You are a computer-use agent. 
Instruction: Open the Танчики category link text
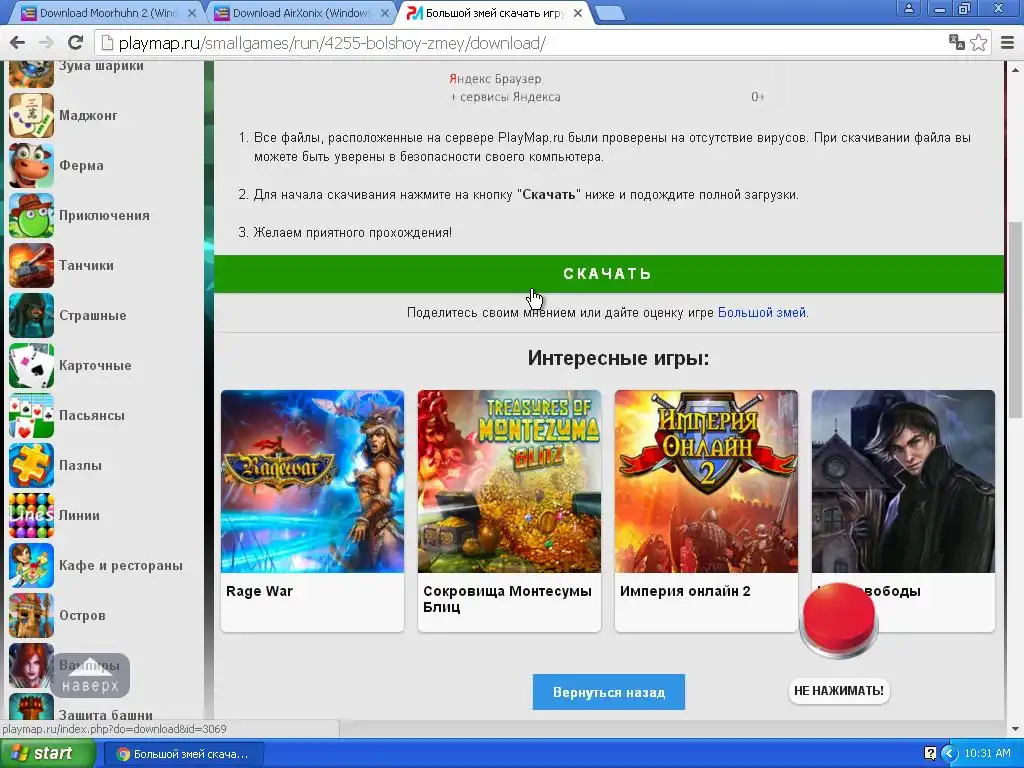(x=86, y=266)
